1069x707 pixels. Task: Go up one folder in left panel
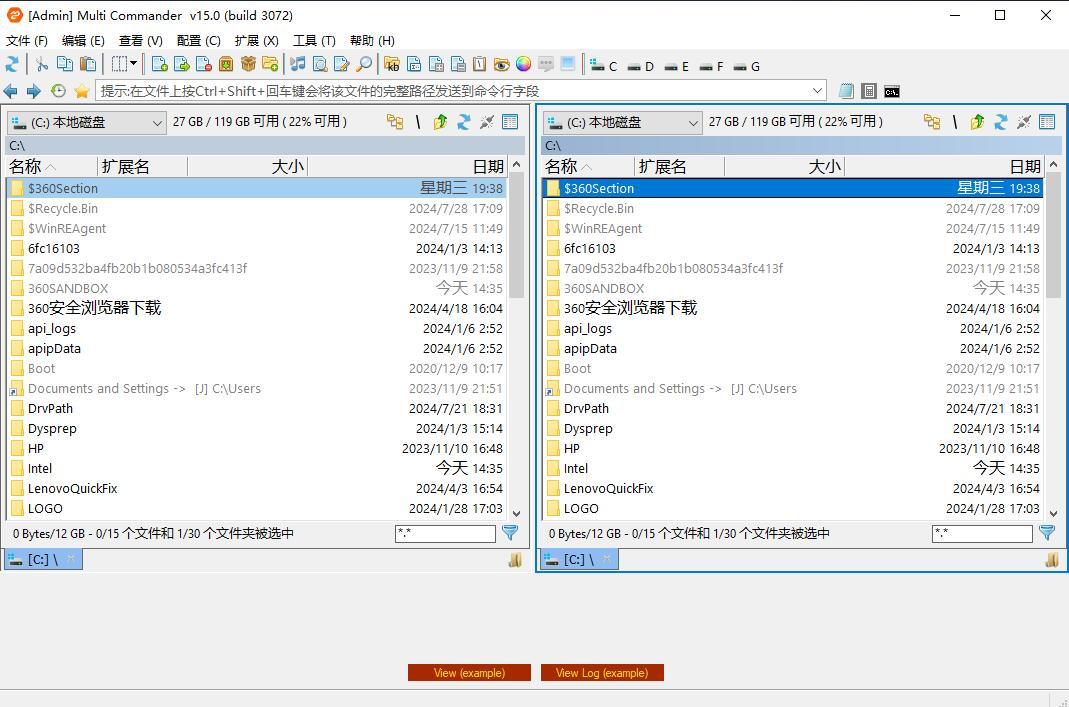[441, 122]
